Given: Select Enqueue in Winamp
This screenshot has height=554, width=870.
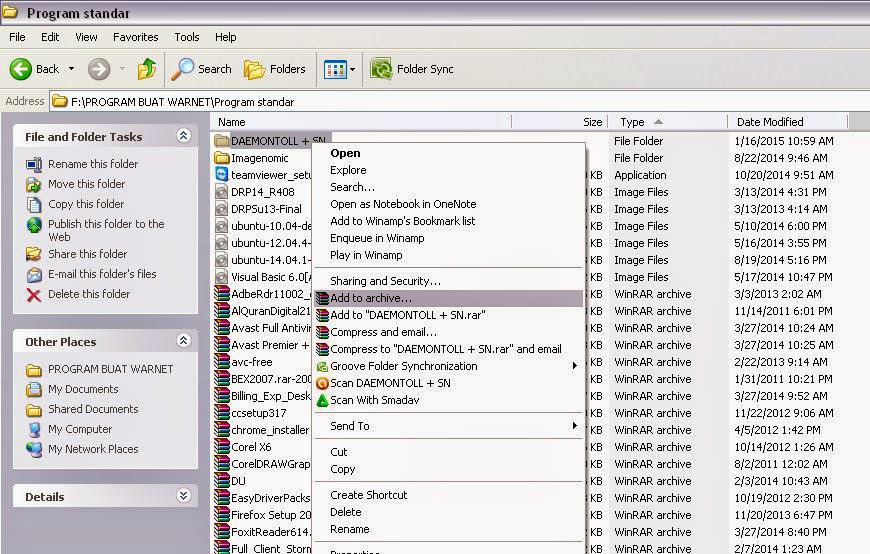Looking at the screenshot, I should (377, 238).
